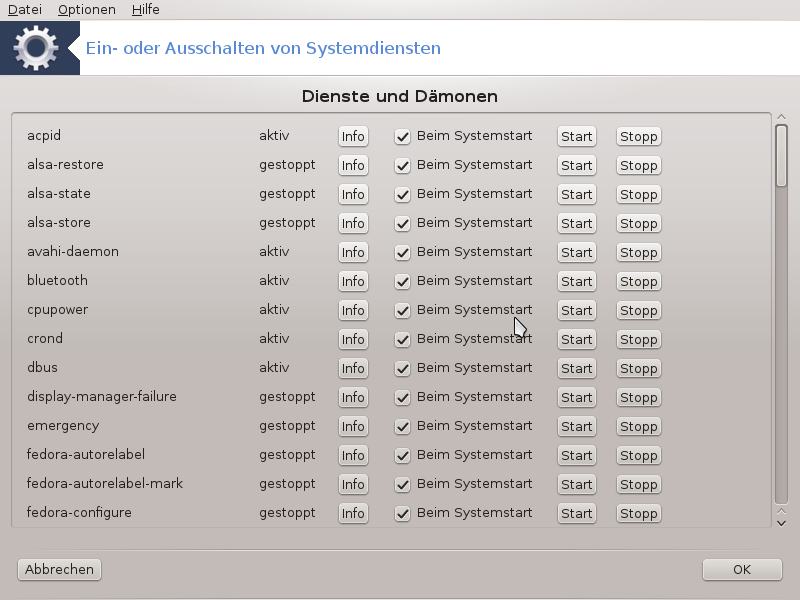The width and height of the screenshot is (800, 600).
Task: Show Info for the cpupower service
Action: point(353,310)
